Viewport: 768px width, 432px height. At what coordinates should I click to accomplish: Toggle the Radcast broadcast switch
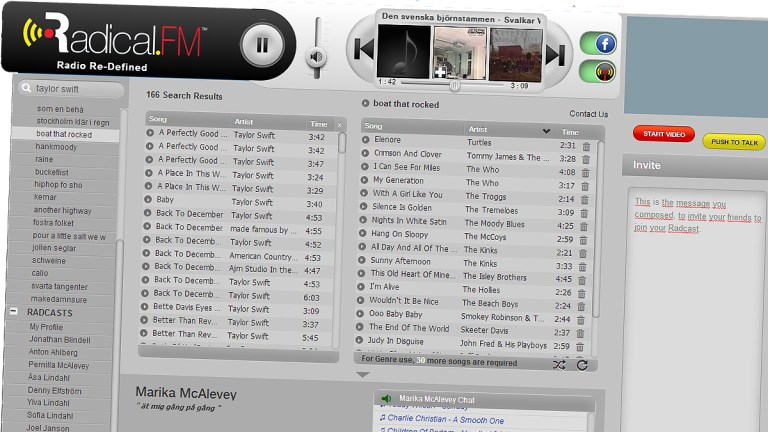[x=598, y=72]
